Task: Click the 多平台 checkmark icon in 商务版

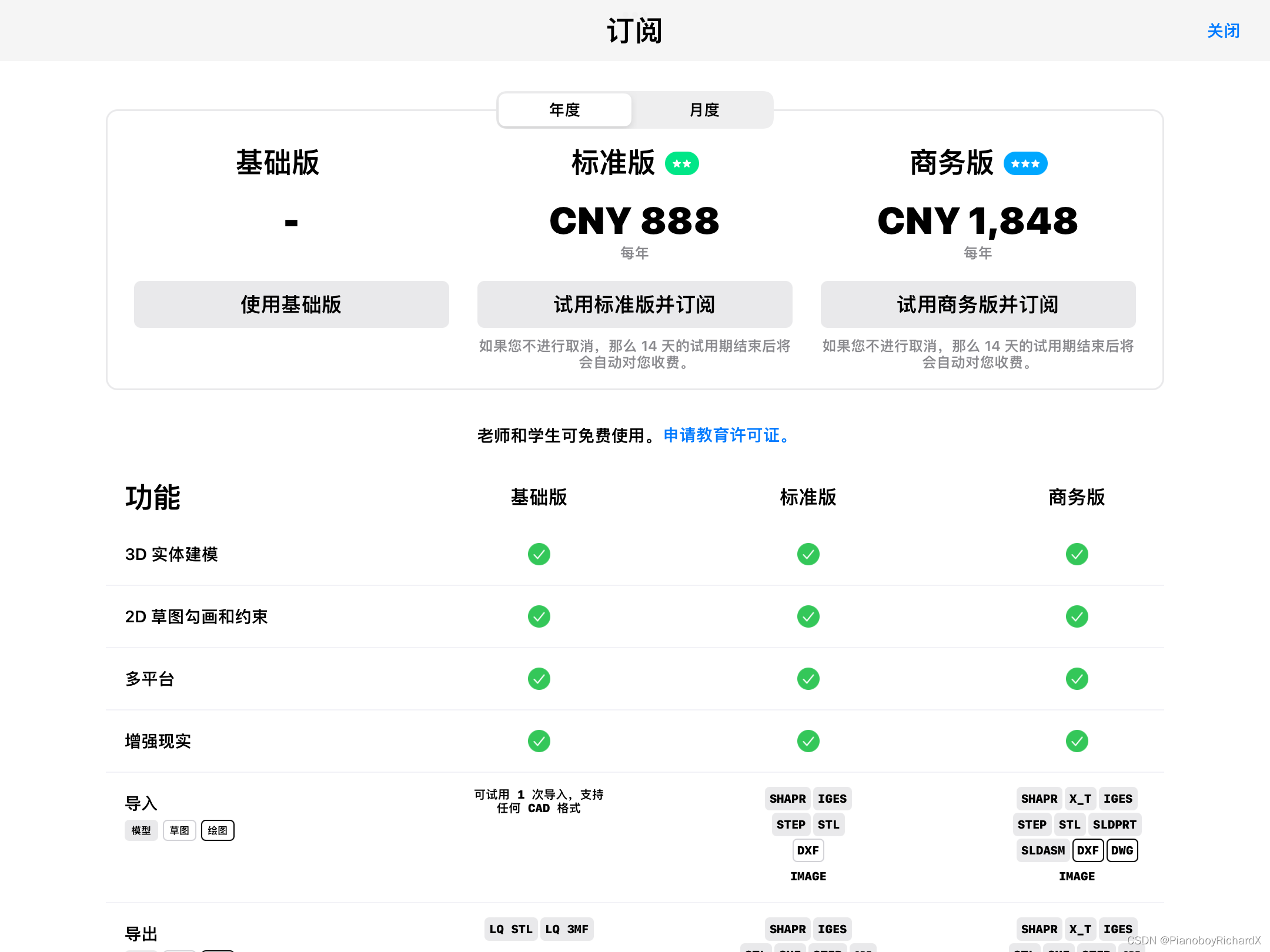Action: click(1077, 679)
